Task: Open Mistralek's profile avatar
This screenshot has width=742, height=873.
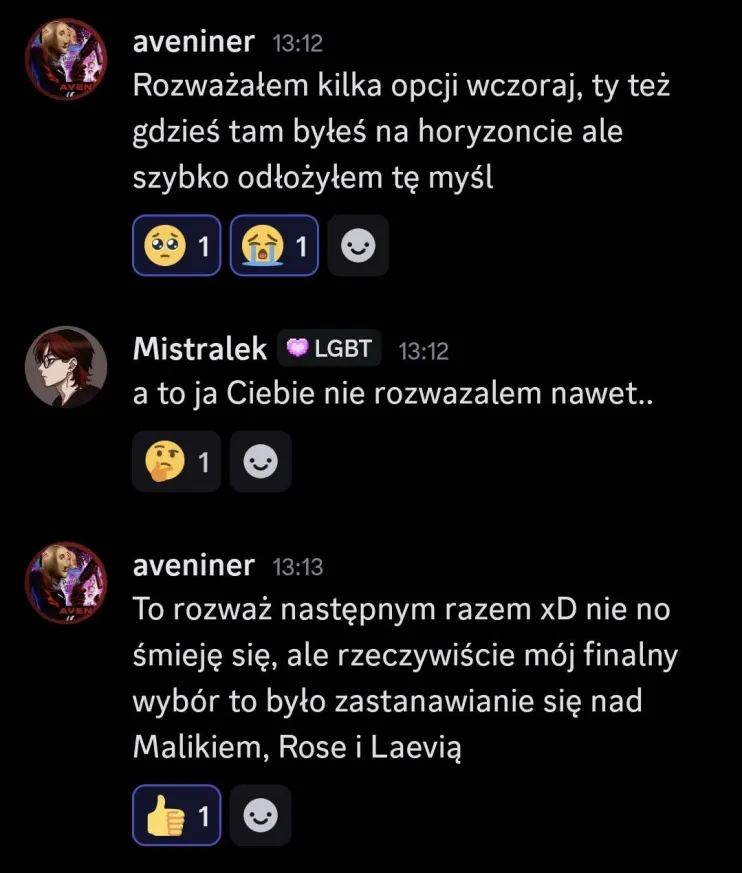Action: click(x=64, y=366)
